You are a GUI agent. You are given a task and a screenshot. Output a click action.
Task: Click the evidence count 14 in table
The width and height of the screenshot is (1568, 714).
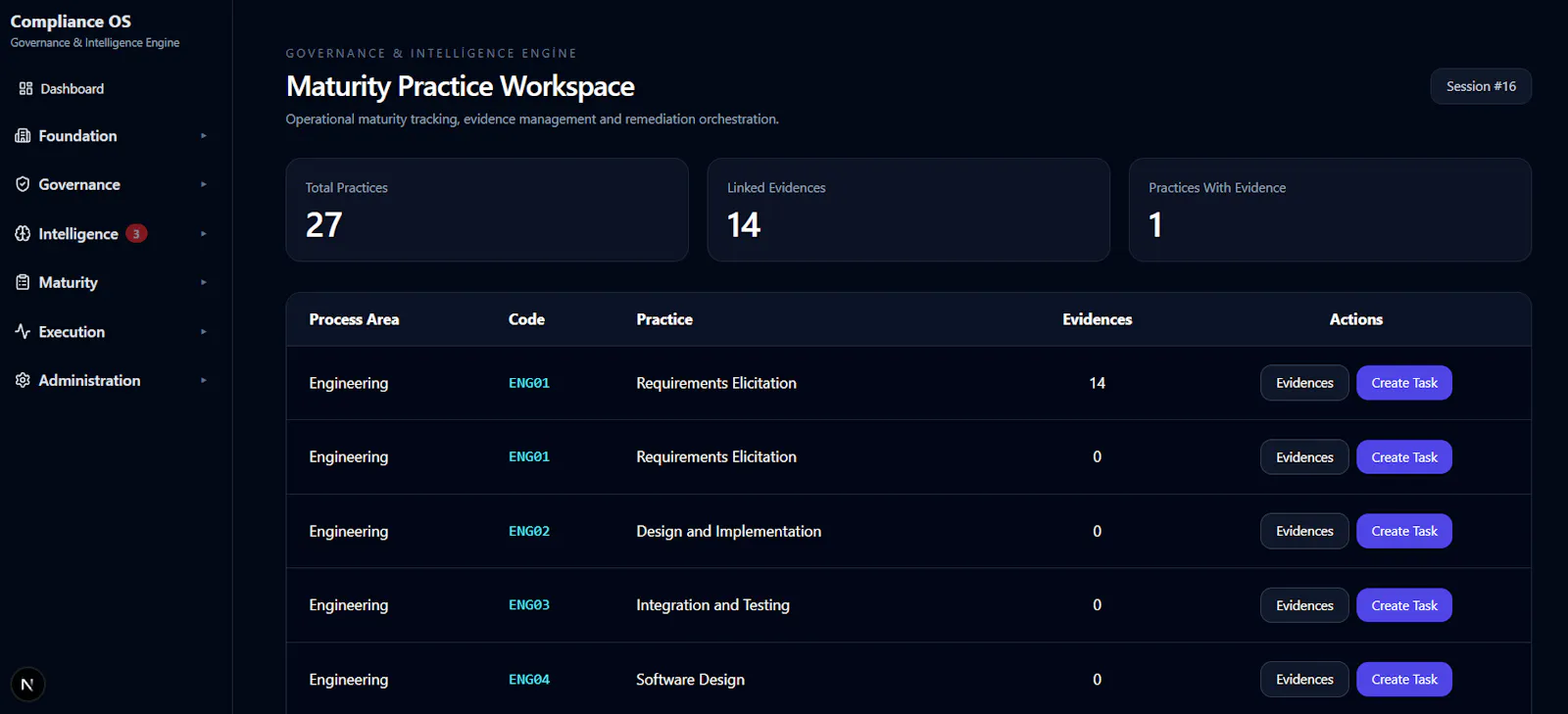coord(1097,383)
